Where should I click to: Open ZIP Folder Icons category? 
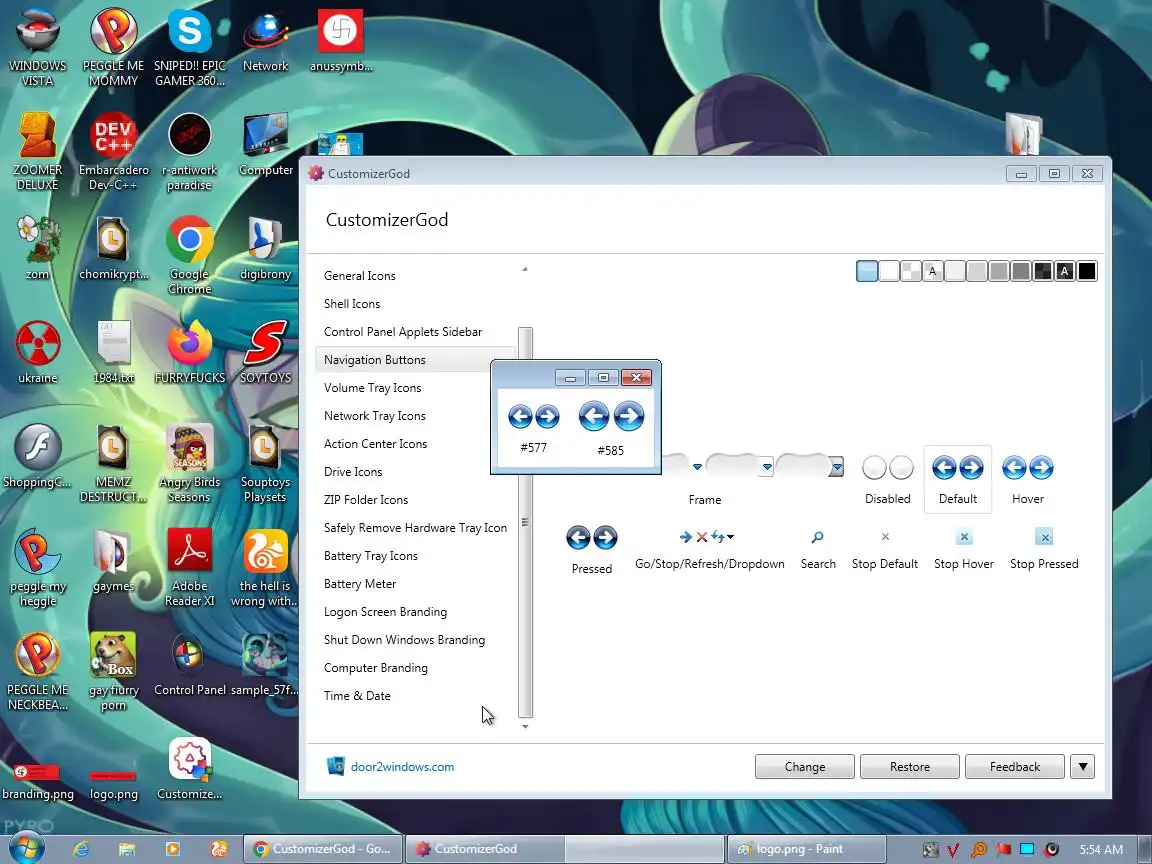coord(415,500)
